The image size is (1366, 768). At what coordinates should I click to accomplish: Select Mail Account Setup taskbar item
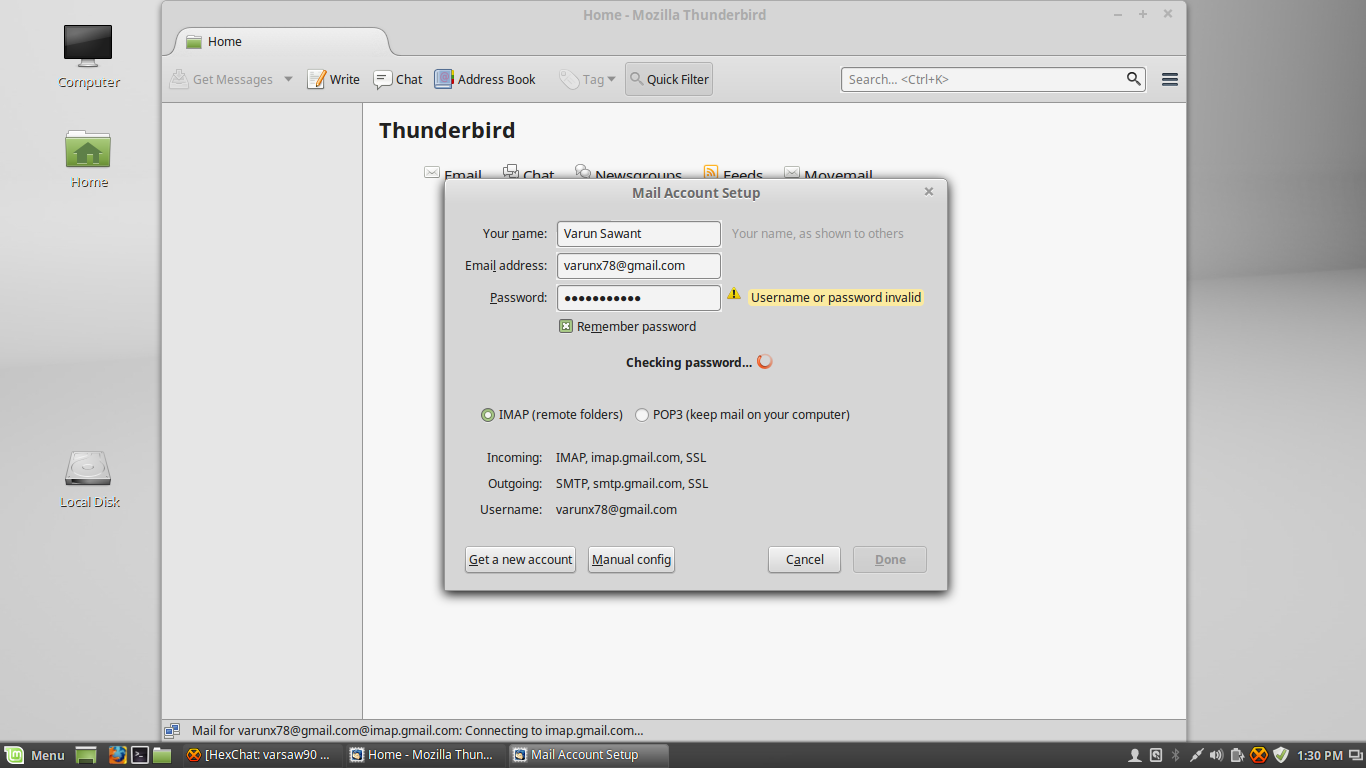point(588,755)
